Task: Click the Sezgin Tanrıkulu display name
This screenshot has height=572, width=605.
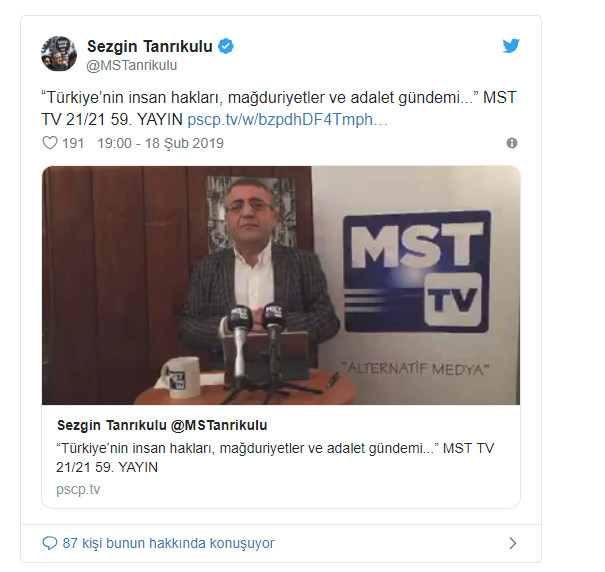Action: point(150,46)
